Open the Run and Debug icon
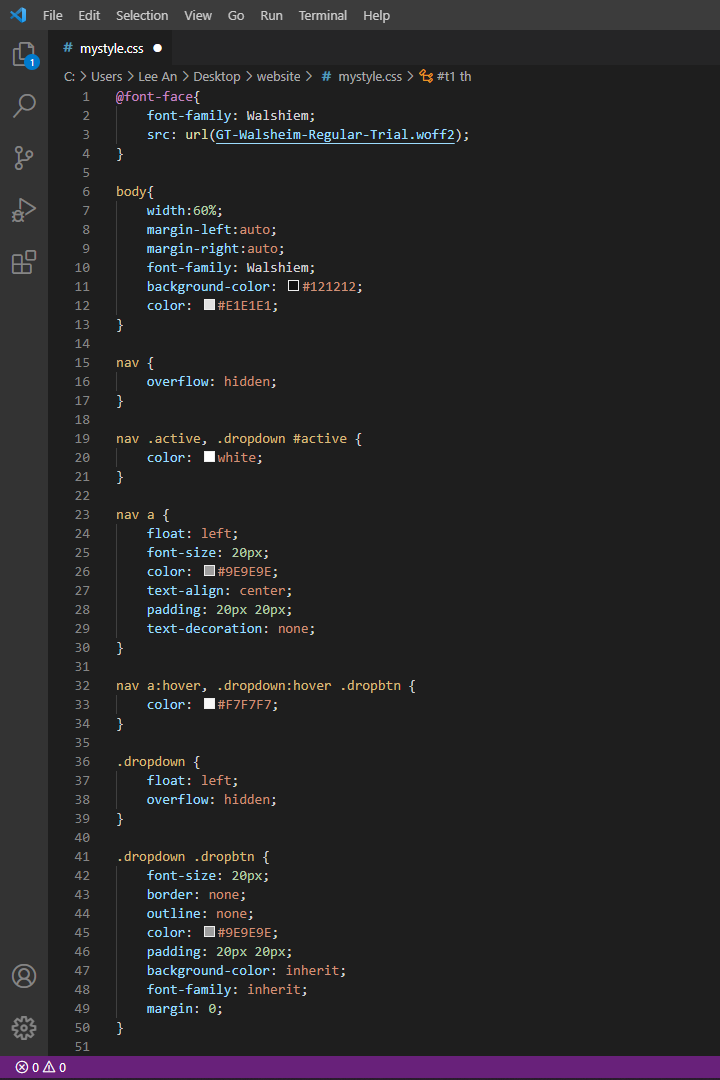 tap(24, 210)
